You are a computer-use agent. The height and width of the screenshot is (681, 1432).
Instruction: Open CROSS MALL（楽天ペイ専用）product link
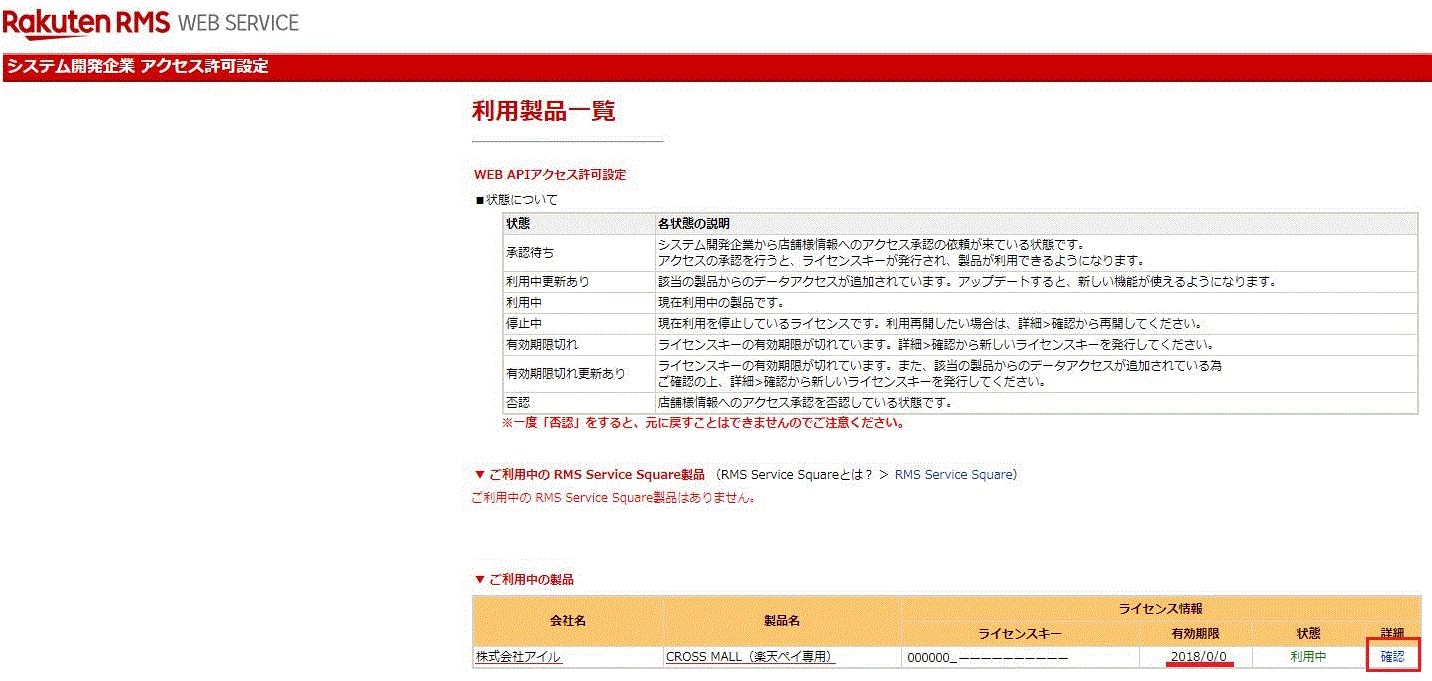tap(750, 657)
